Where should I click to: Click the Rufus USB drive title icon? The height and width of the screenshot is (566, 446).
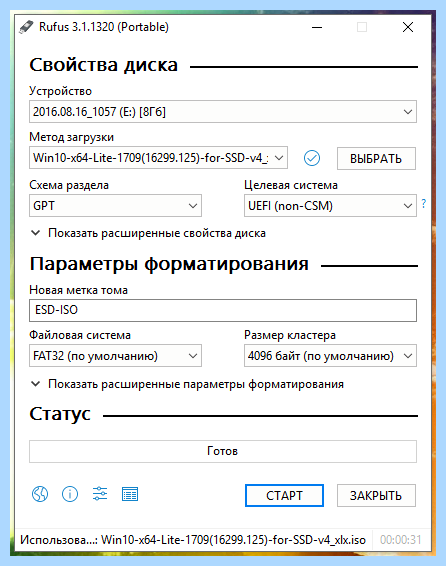click(26, 27)
